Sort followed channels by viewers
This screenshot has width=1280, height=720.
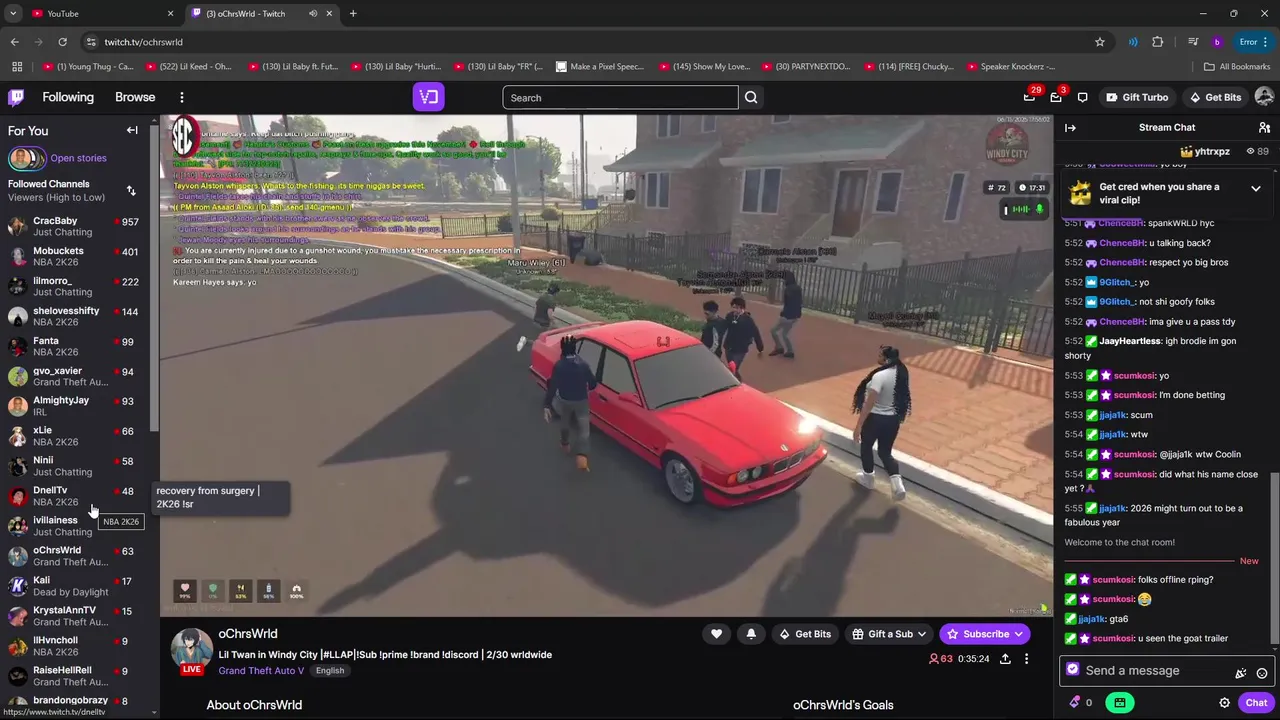[130, 190]
